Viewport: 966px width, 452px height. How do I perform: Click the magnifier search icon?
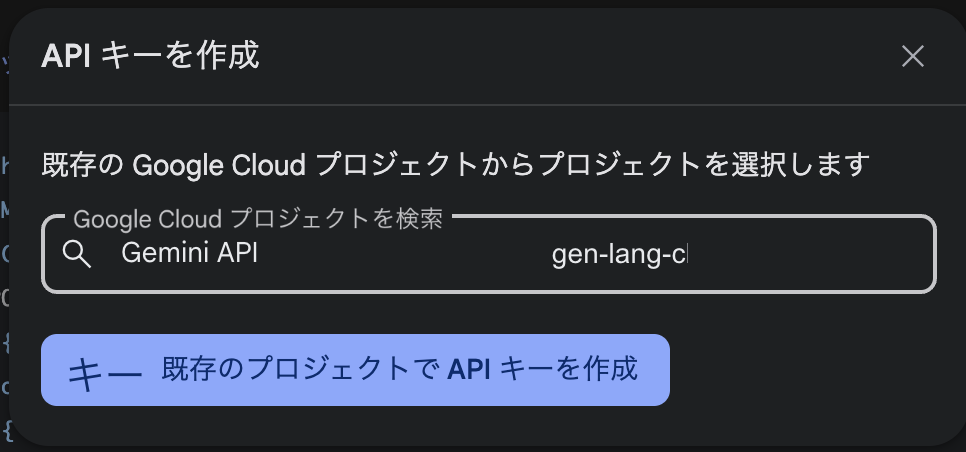click(x=77, y=254)
